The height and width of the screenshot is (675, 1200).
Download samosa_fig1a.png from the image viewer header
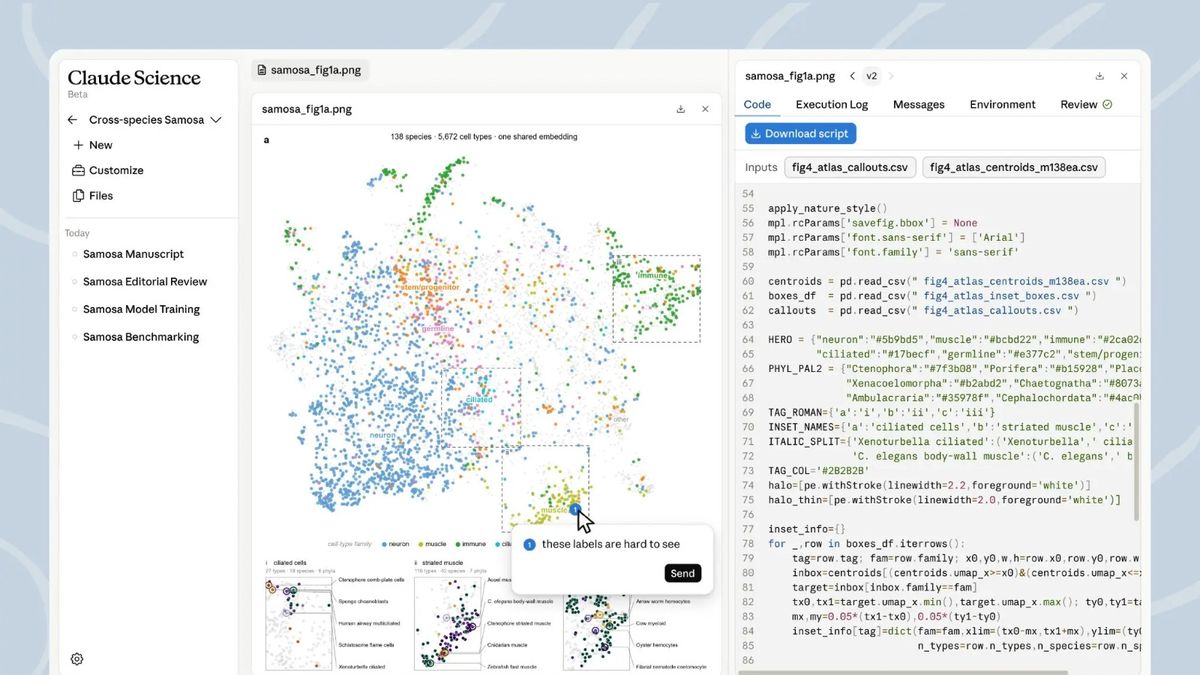681,109
